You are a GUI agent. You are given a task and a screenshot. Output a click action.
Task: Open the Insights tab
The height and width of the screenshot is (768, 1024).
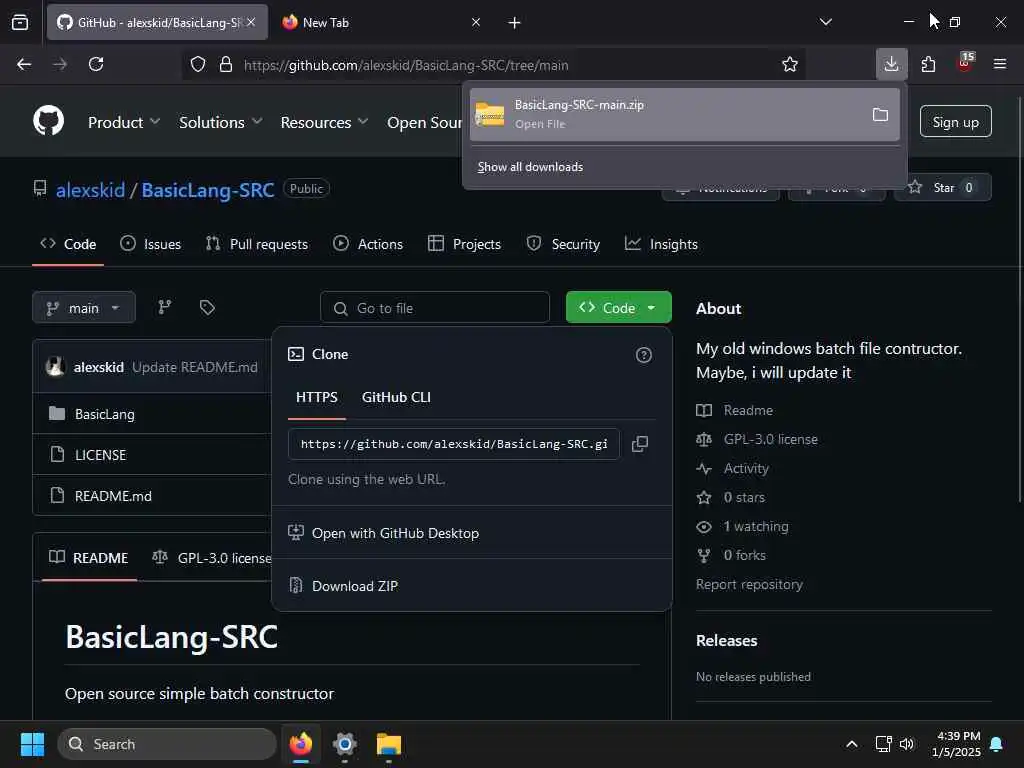point(662,244)
